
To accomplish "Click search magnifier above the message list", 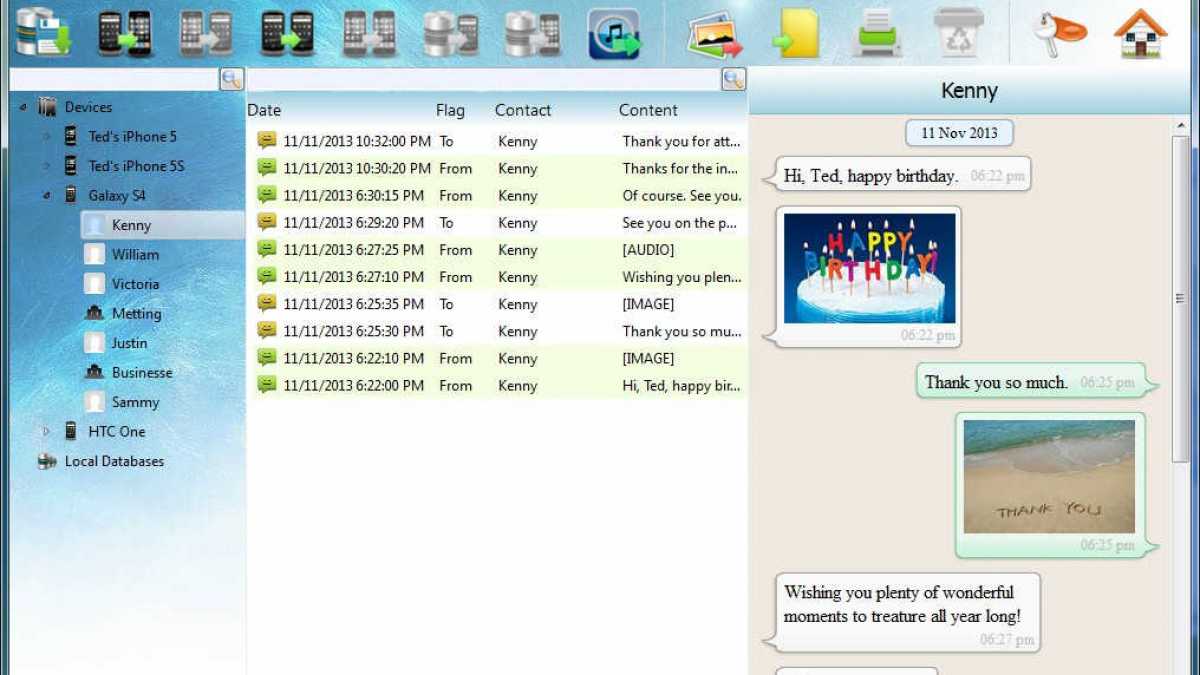I will click(x=734, y=80).
